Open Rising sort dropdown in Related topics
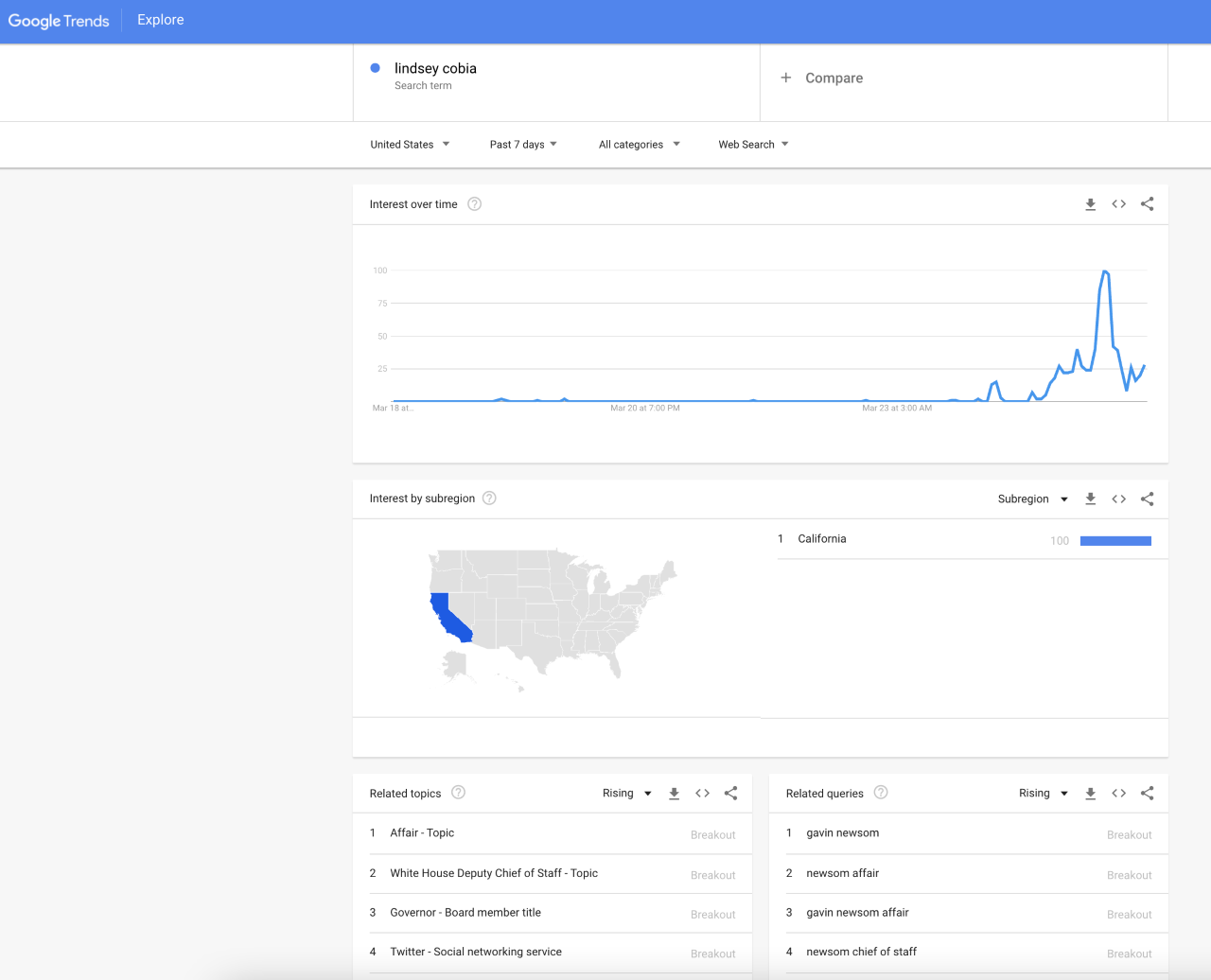 tap(626, 794)
